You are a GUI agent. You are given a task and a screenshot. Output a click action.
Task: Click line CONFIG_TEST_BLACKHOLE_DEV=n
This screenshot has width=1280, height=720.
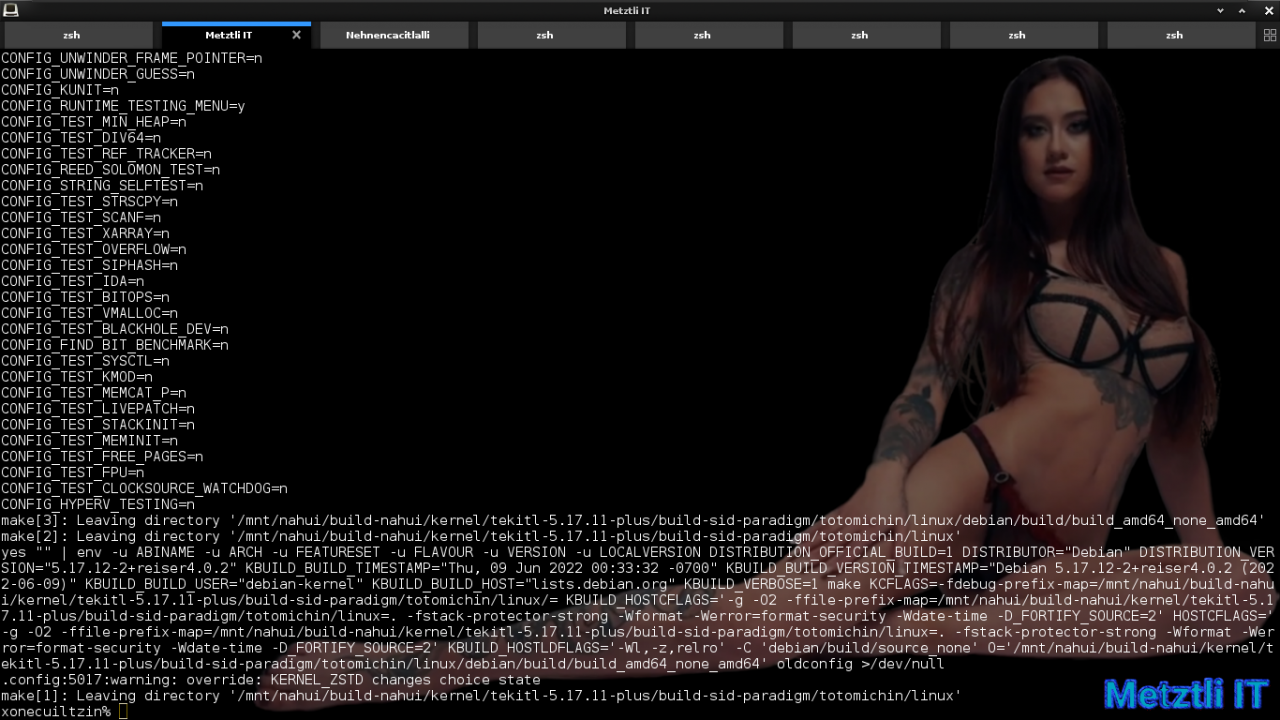pyautogui.click(x=114, y=329)
